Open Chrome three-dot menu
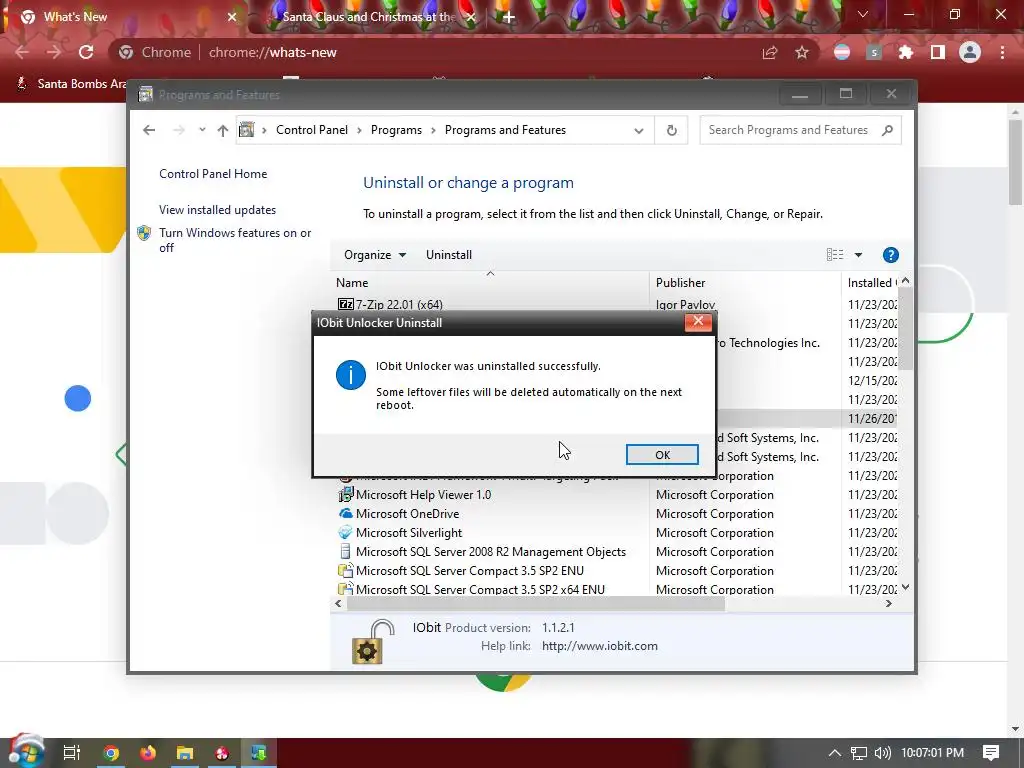The height and width of the screenshot is (768, 1024). pyautogui.click(x=1002, y=52)
